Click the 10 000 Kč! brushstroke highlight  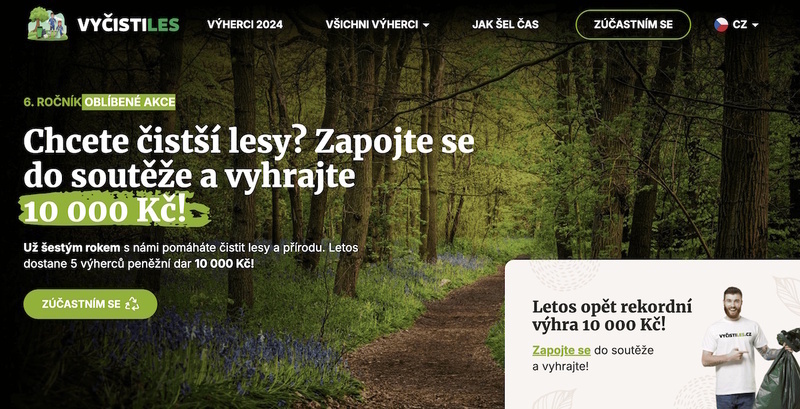114,210
